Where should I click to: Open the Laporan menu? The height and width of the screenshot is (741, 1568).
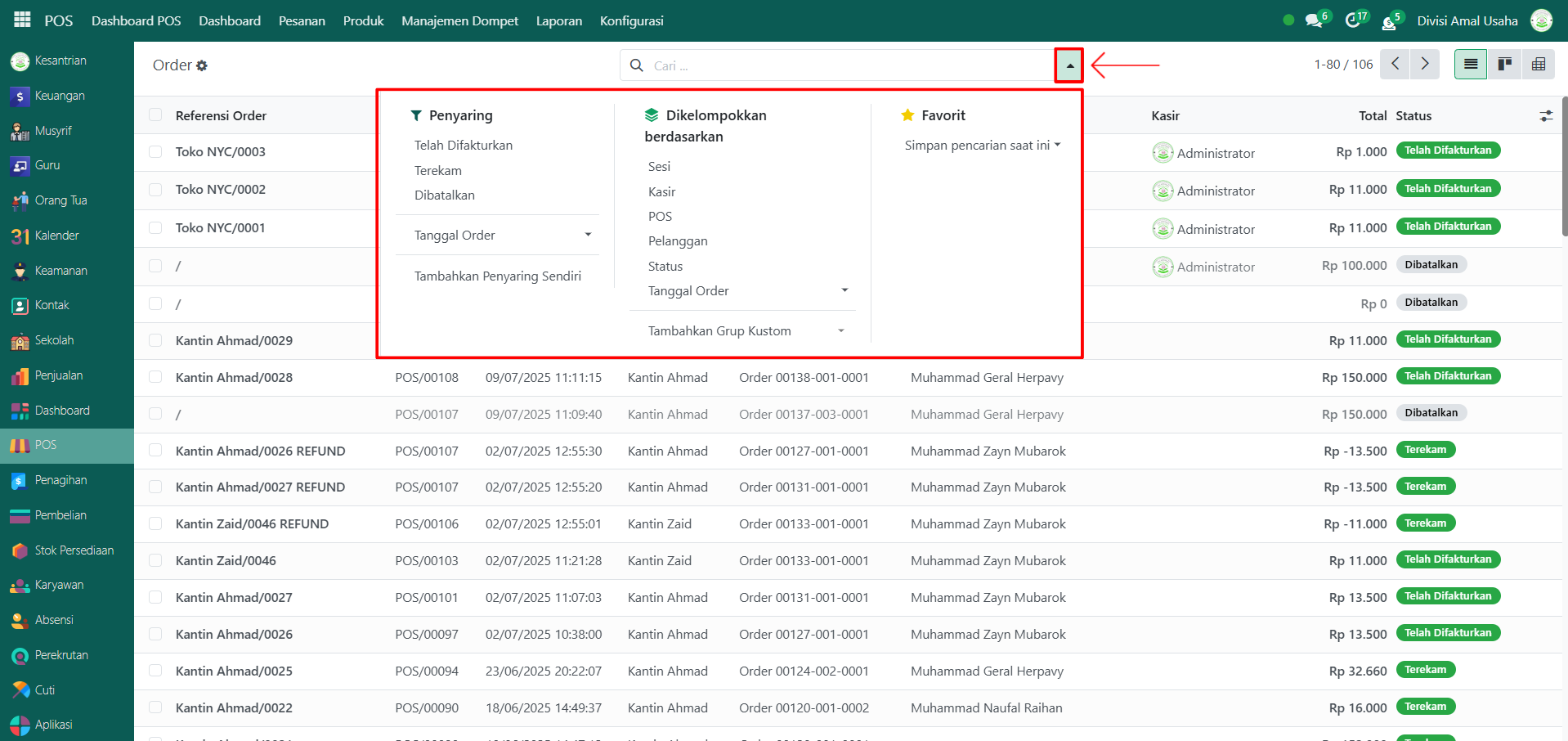coord(559,20)
